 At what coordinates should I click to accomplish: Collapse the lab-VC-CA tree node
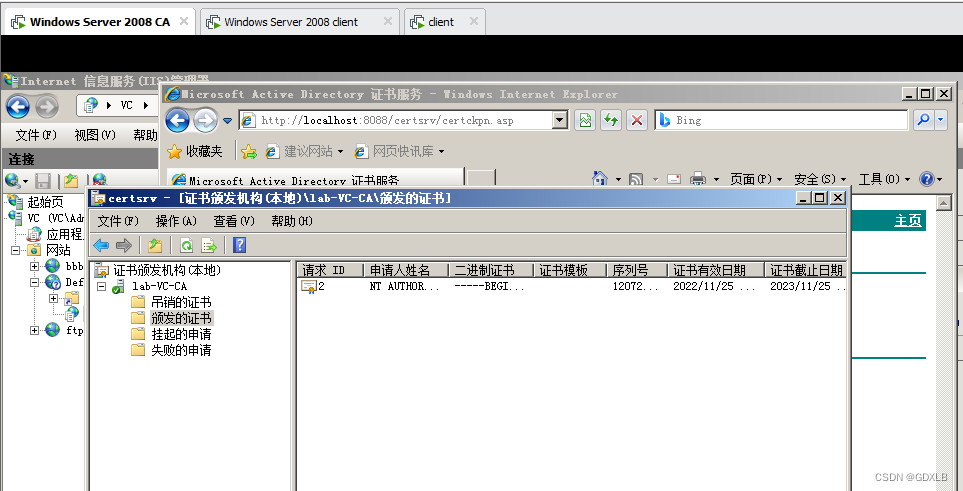101,286
